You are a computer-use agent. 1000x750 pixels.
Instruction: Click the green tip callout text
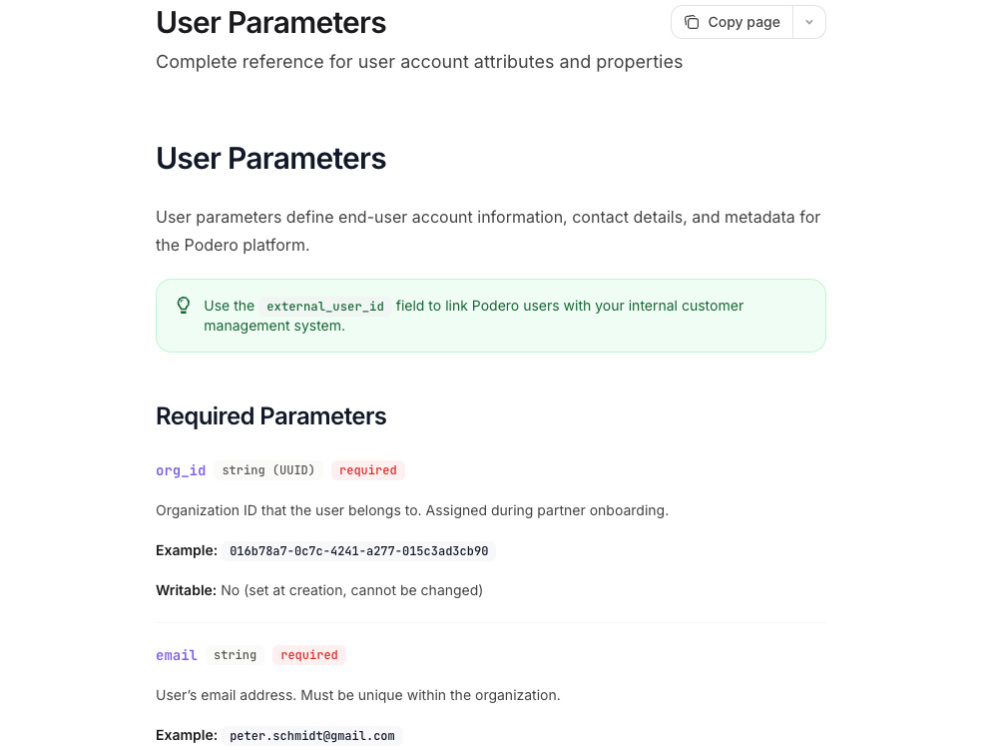click(473, 316)
